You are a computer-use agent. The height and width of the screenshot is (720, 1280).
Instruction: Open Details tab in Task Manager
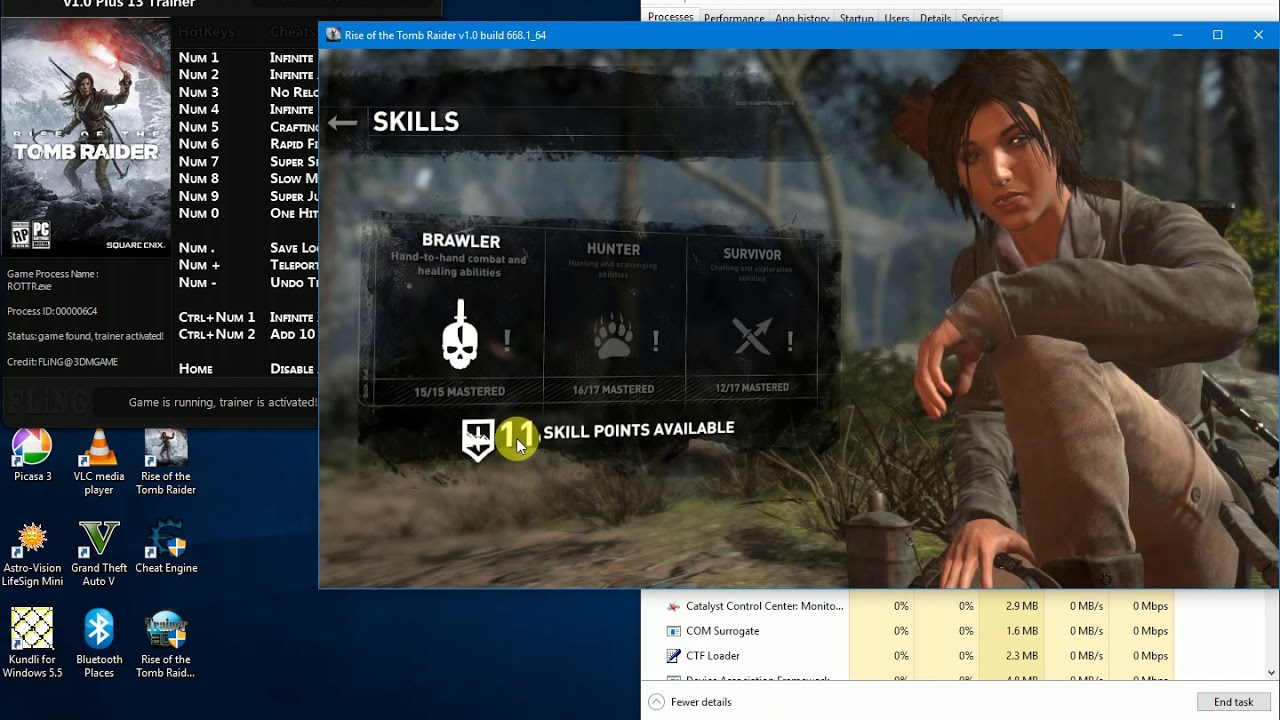935,18
